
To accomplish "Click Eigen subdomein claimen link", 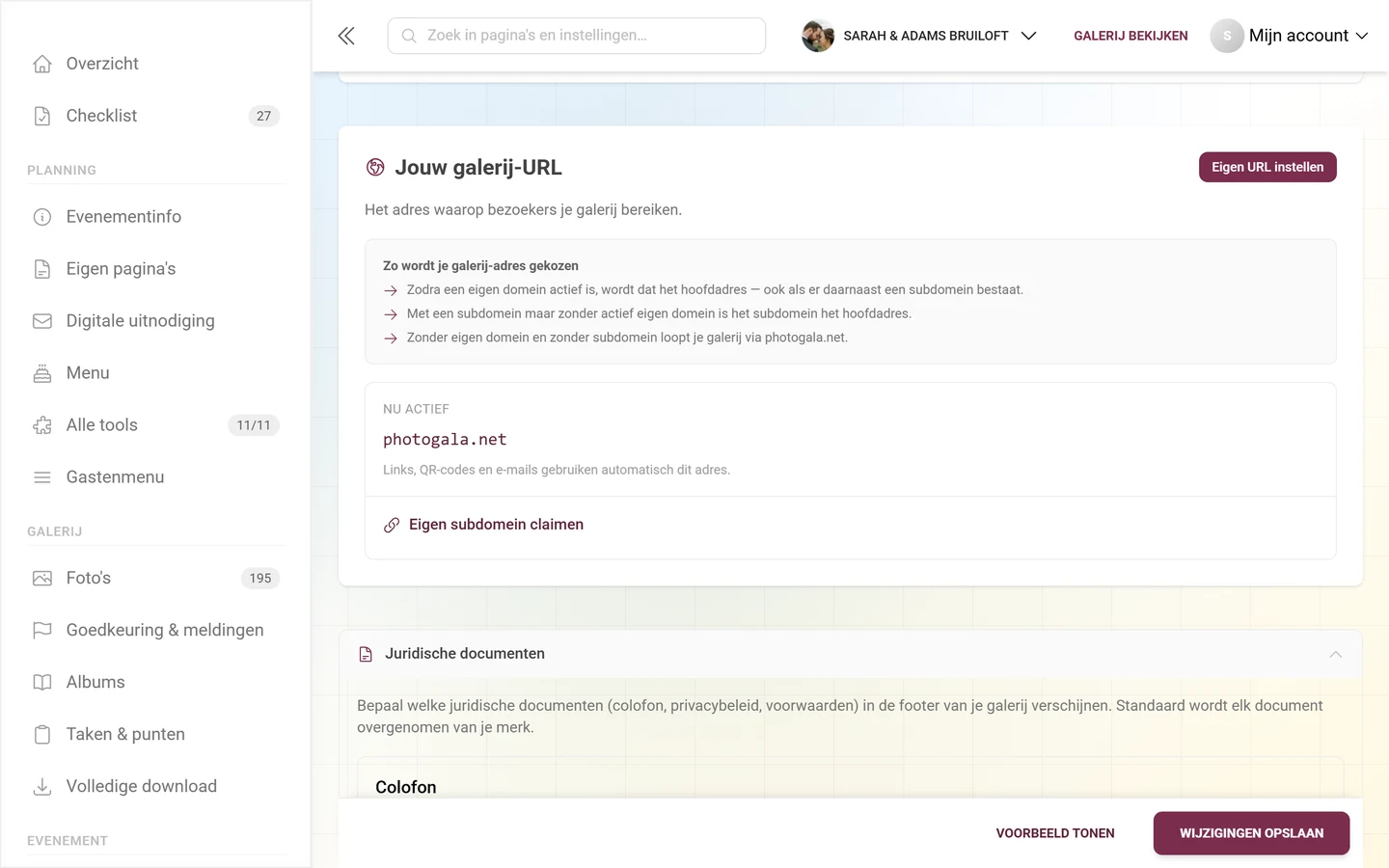I will (496, 525).
